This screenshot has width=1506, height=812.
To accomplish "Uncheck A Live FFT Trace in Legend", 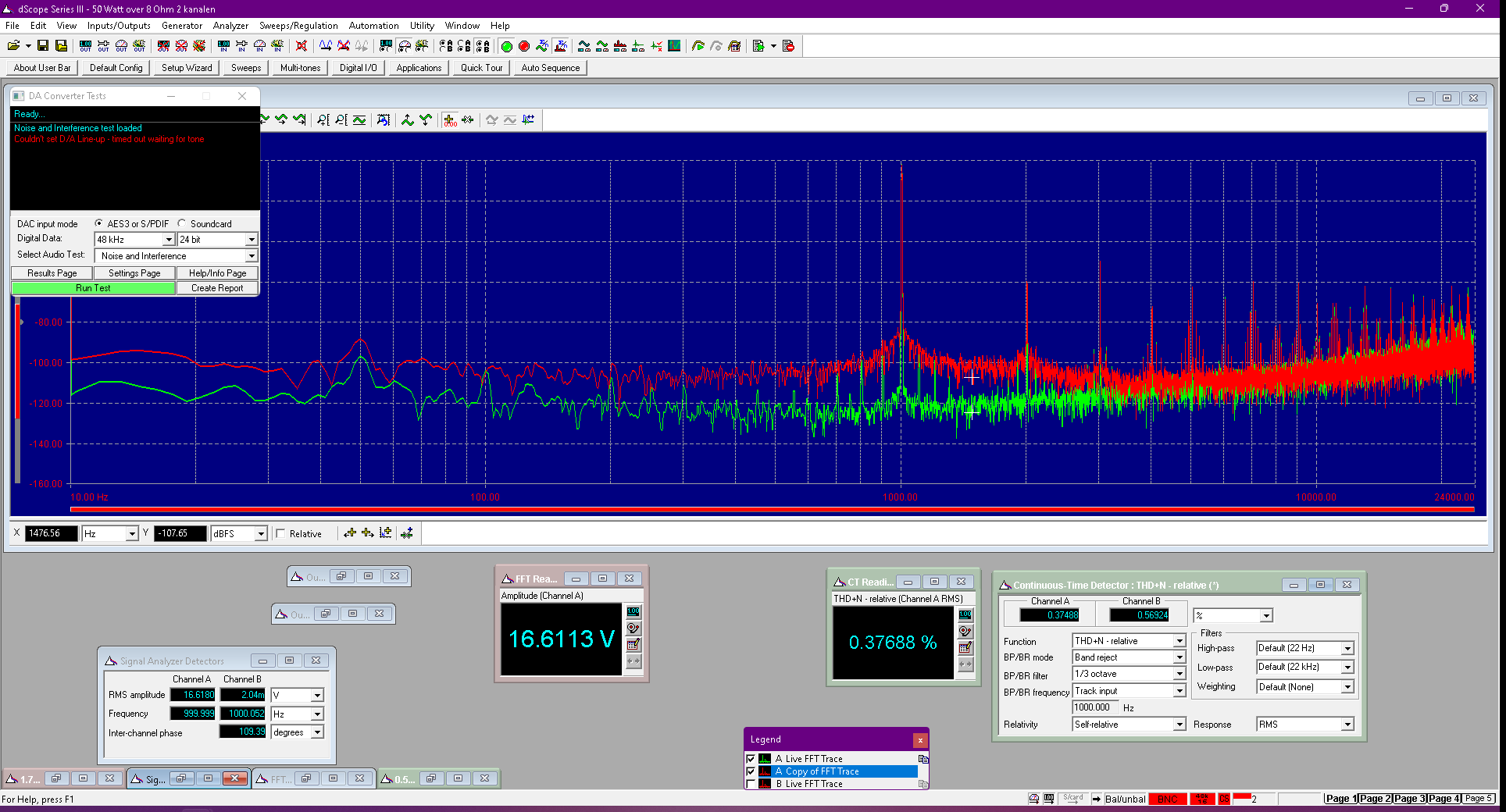I will point(751,759).
